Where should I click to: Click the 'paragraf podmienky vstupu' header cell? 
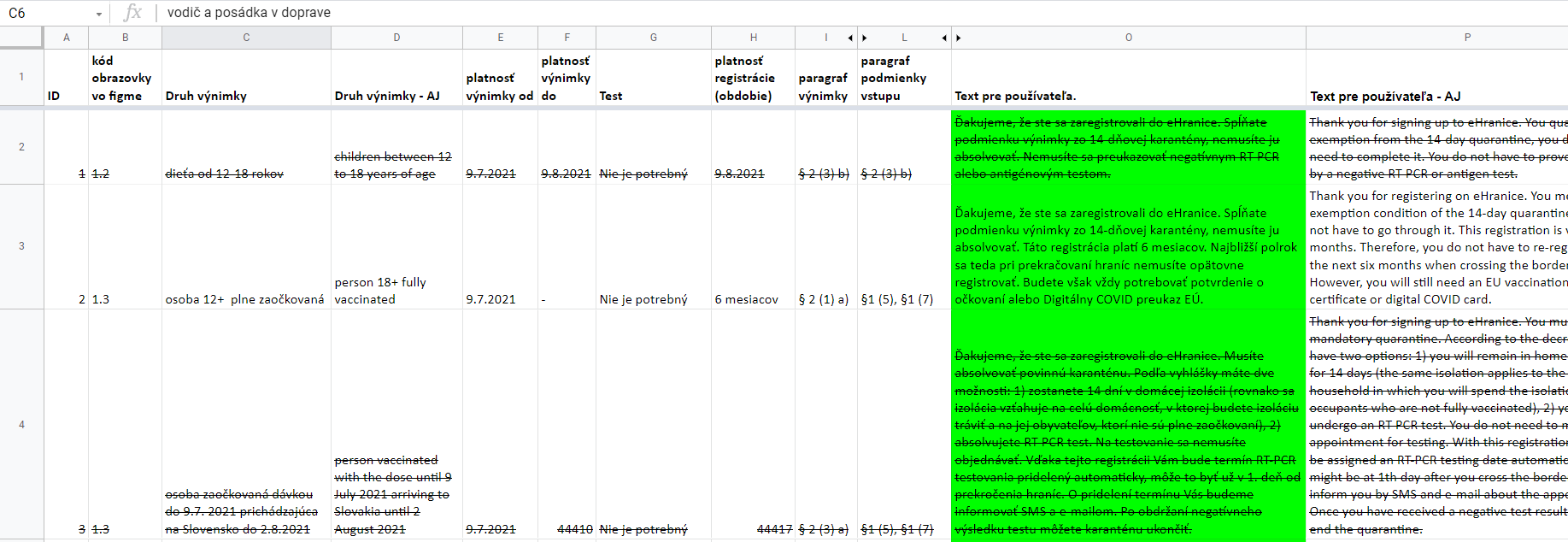tap(905, 78)
